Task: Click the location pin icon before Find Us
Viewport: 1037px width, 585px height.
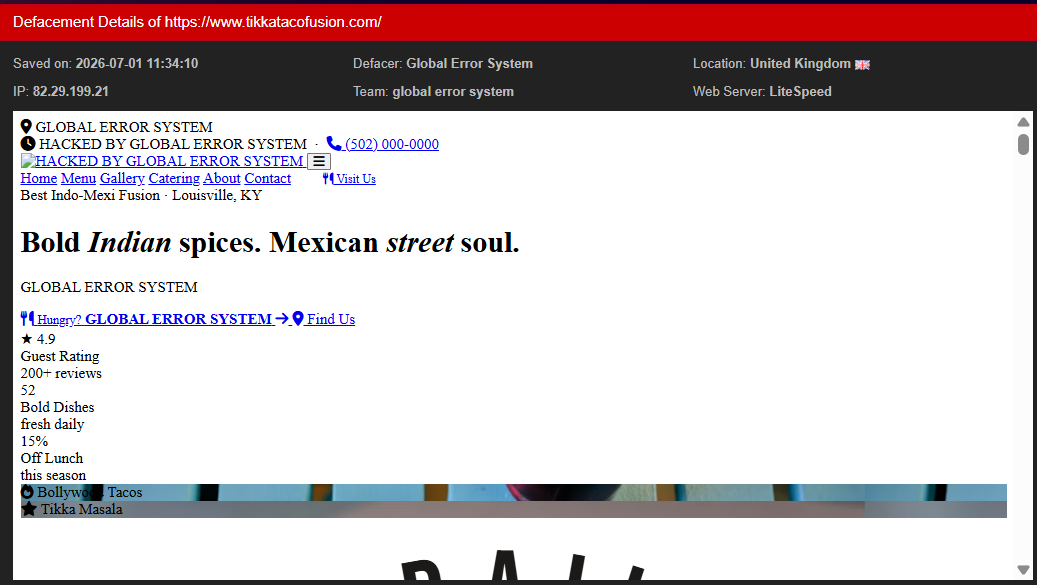Action: (298, 319)
